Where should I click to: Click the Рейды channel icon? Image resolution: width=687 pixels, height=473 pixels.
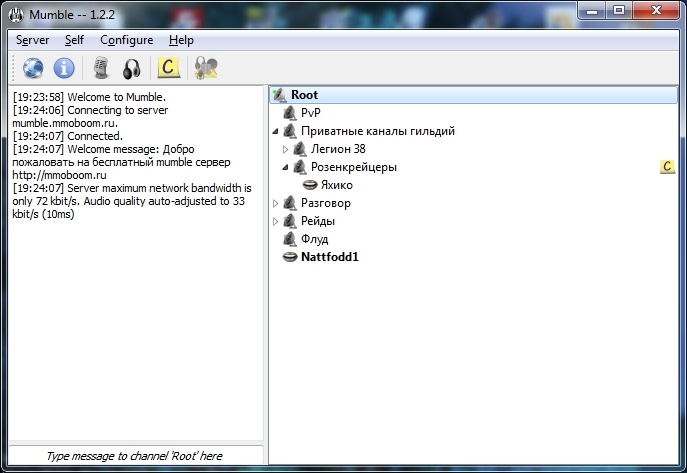[290, 221]
